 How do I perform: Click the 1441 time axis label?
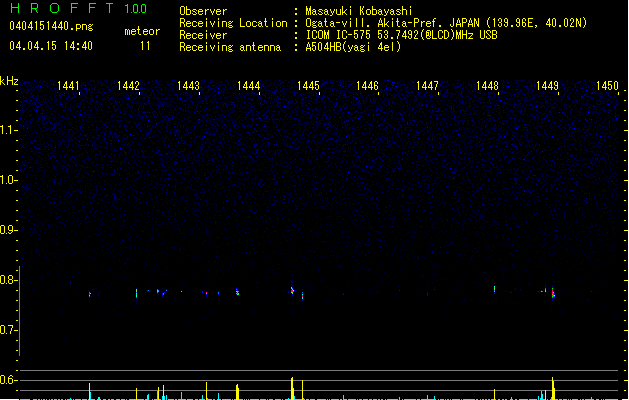(68, 86)
